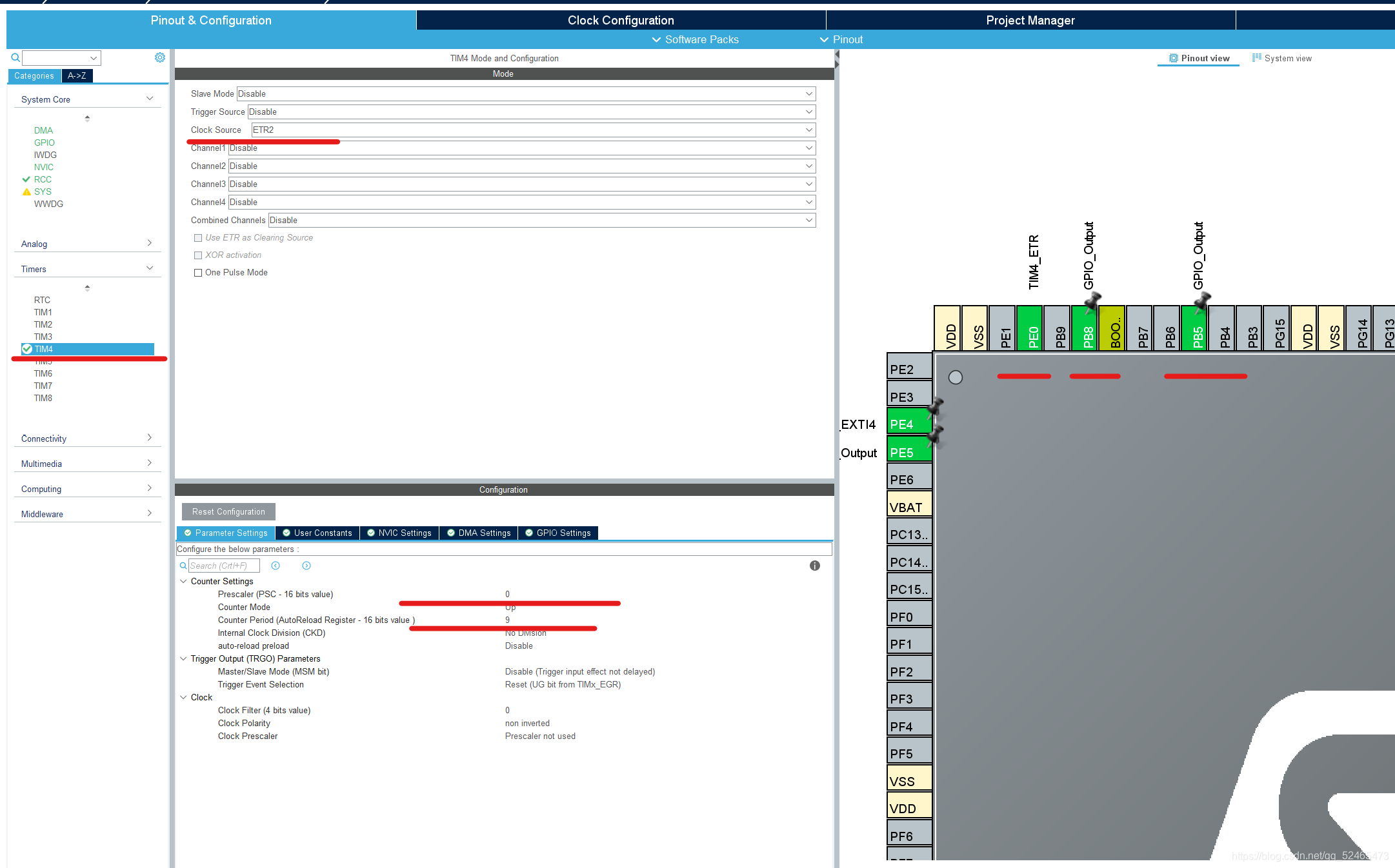
Task: Open the User Constants tab
Action: click(317, 533)
